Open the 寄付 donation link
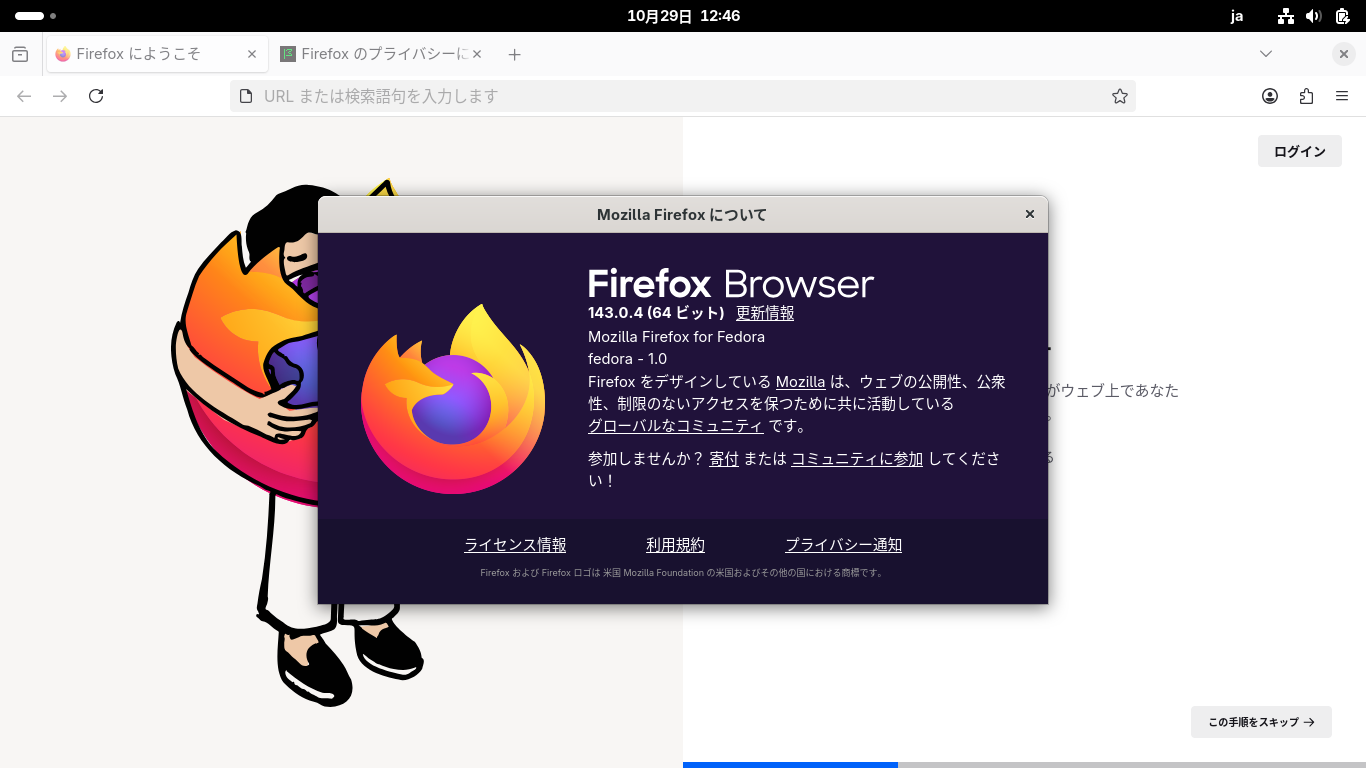 coord(724,459)
